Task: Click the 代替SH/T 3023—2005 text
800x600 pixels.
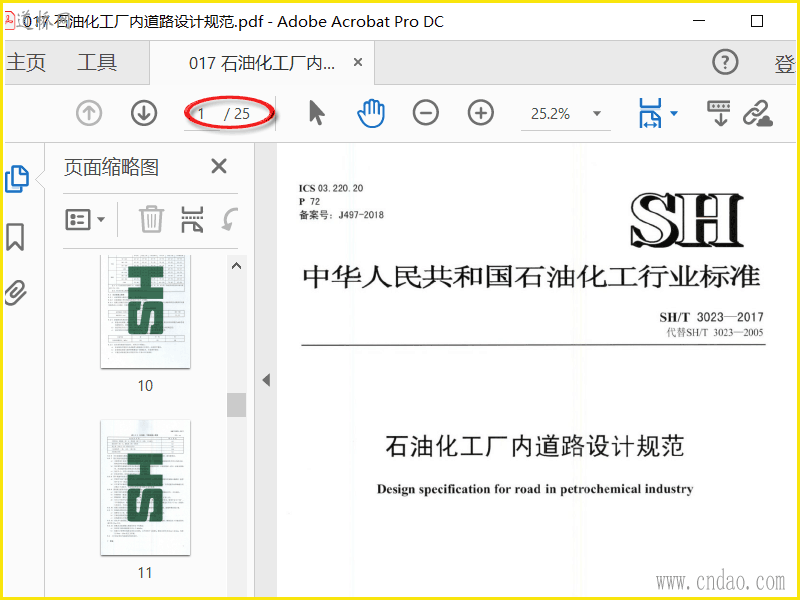Action: tap(715, 333)
